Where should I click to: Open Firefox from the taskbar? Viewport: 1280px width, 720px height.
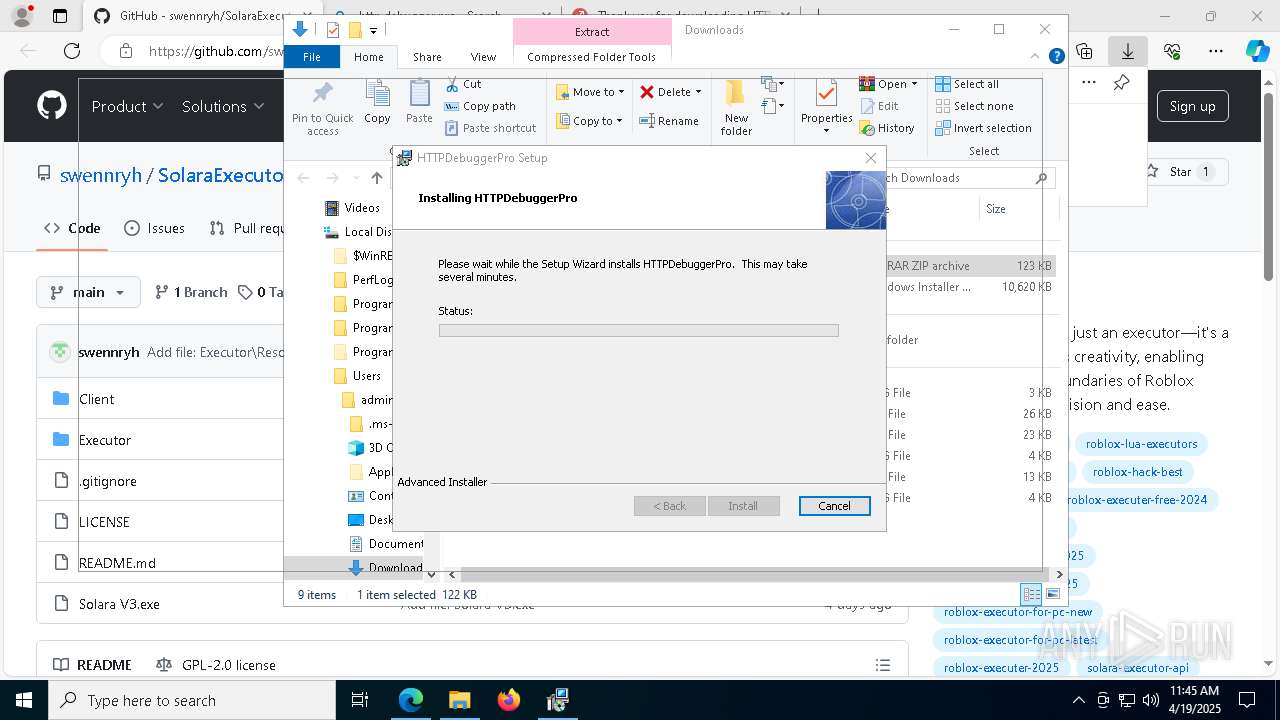coord(508,700)
